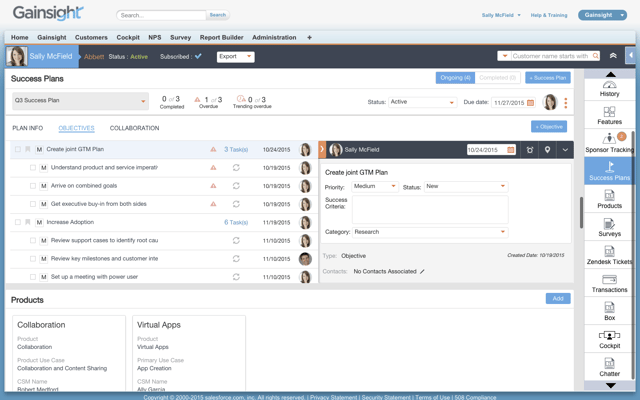The width and height of the screenshot is (640, 400).
Task: Click the customer search magnifier icon
Action: click(x=596, y=56)
